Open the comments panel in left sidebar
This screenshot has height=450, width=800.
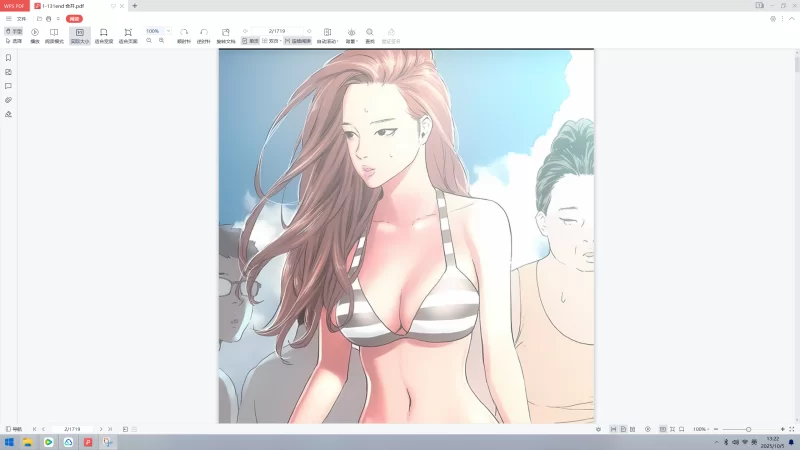[8, 86]
